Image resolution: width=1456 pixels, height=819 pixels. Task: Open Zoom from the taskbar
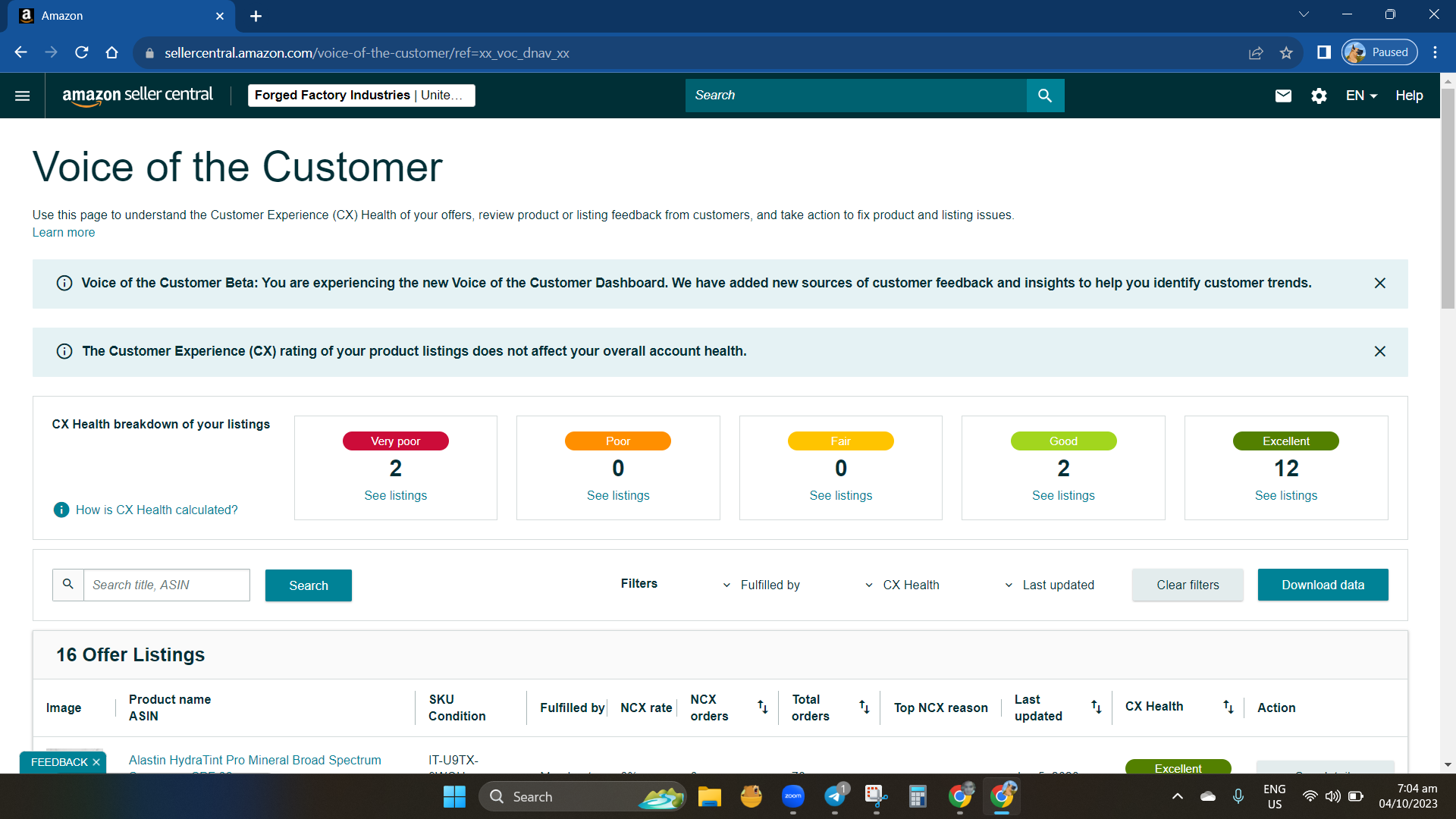click(793, 796)
